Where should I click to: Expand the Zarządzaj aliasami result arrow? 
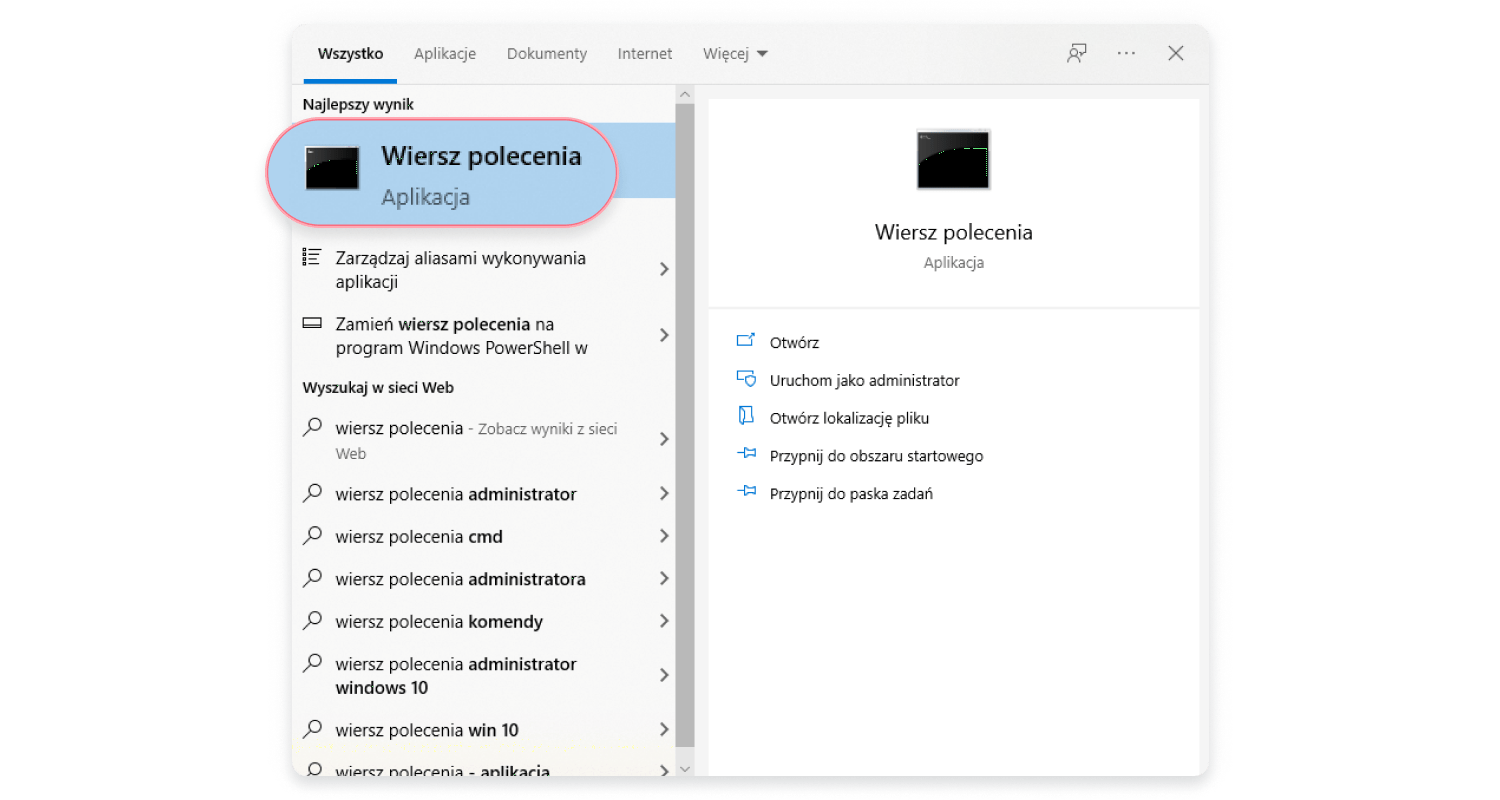(x=664, y=269)
